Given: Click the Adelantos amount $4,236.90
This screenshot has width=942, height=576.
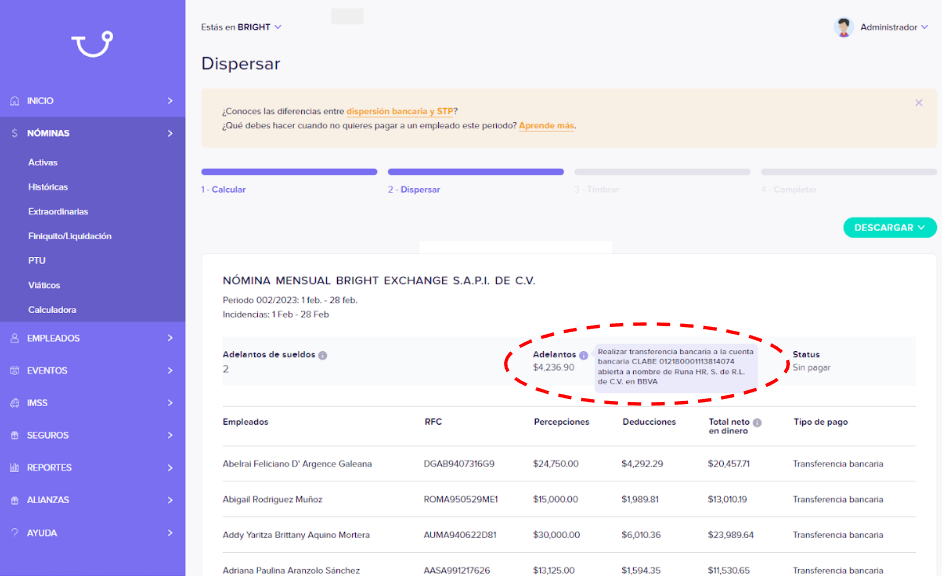Looking at the screenshot, I should click(x=554, y=368).
